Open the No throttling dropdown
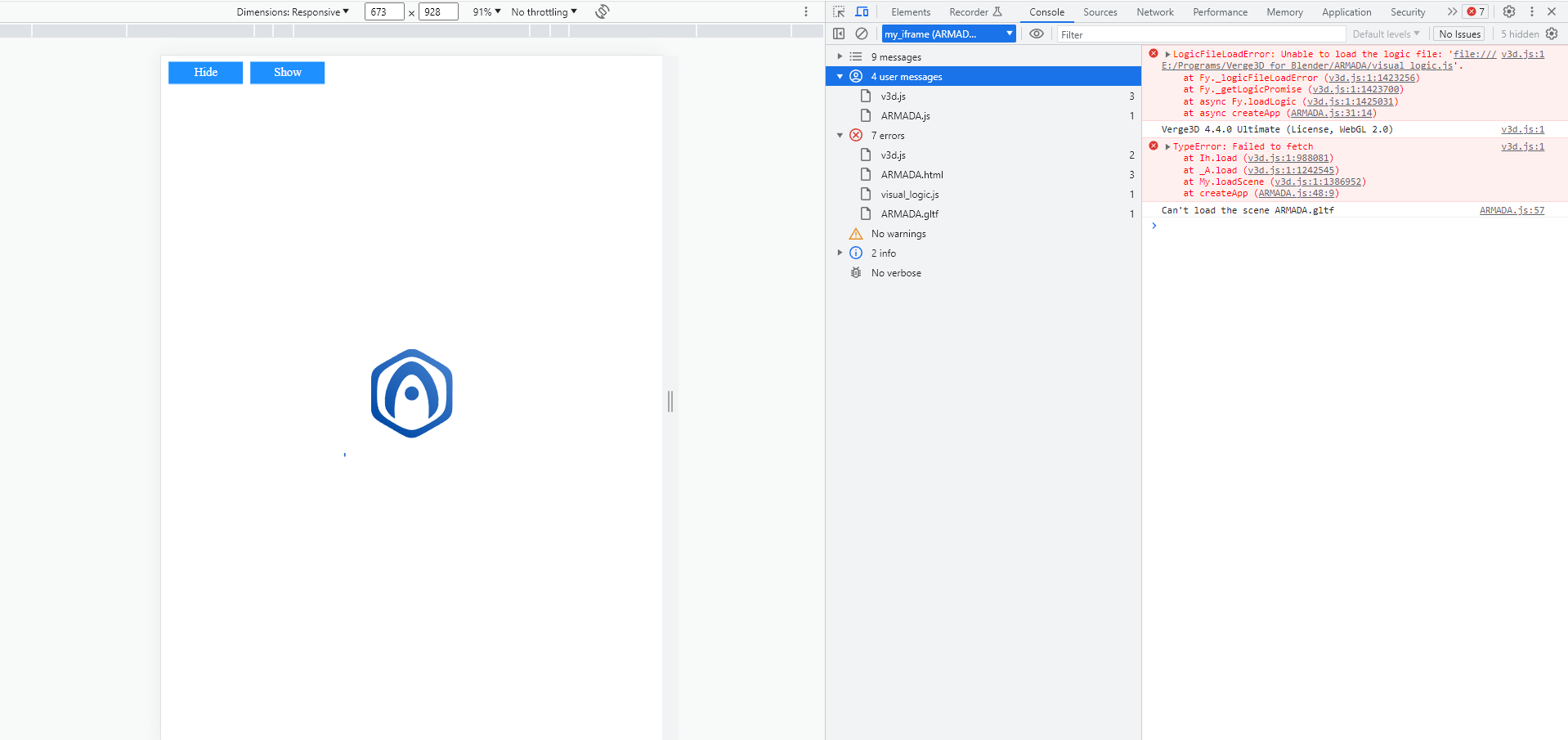The image size is (1568, 740). click(x=544, y=11)
